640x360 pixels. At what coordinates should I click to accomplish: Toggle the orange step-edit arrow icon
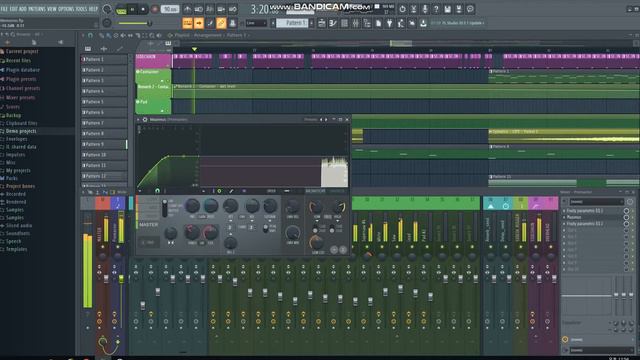pos(199,23)
